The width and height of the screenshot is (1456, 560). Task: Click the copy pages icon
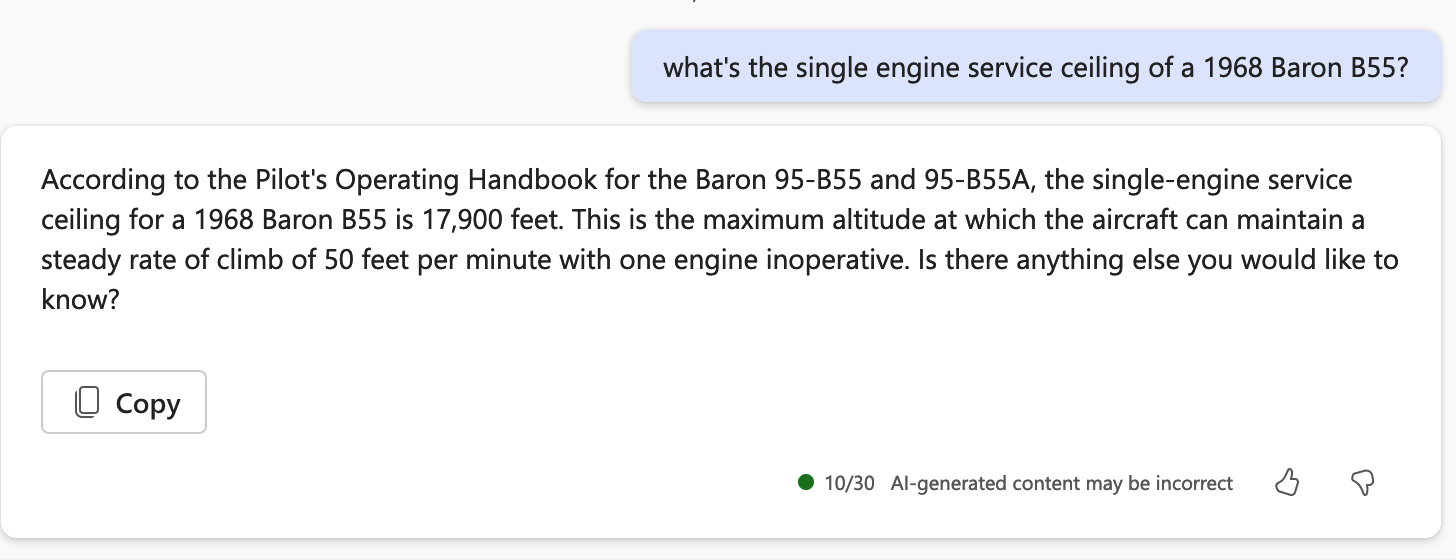(88, 403)
